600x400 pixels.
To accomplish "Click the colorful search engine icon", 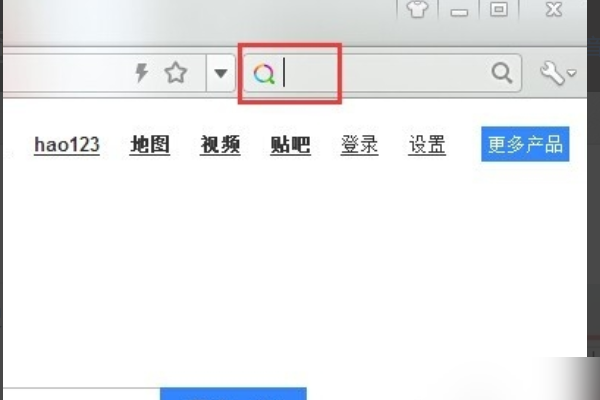I will (x=264, y=73).
